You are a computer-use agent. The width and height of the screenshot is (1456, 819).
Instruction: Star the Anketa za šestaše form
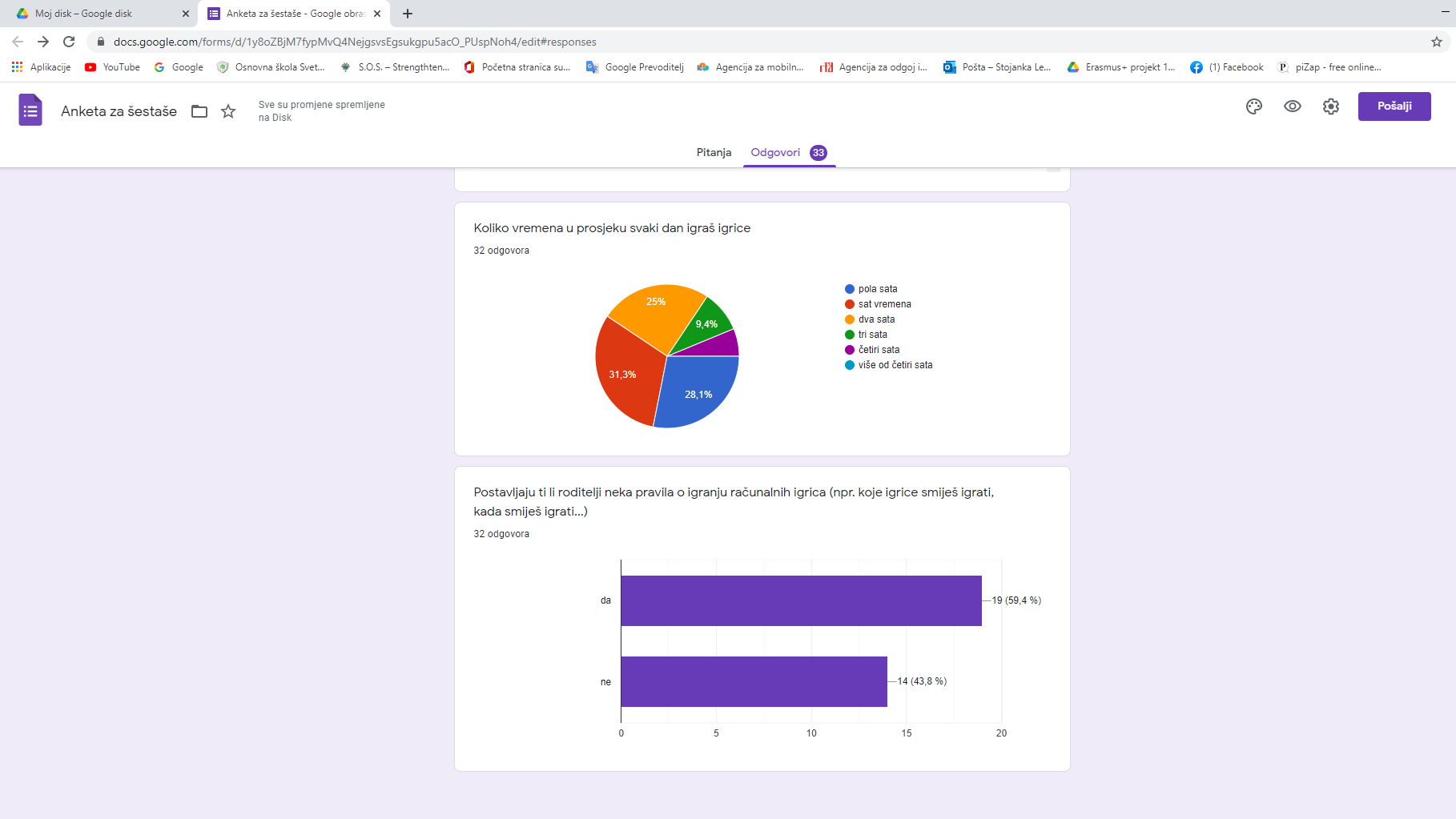[228, 111]
